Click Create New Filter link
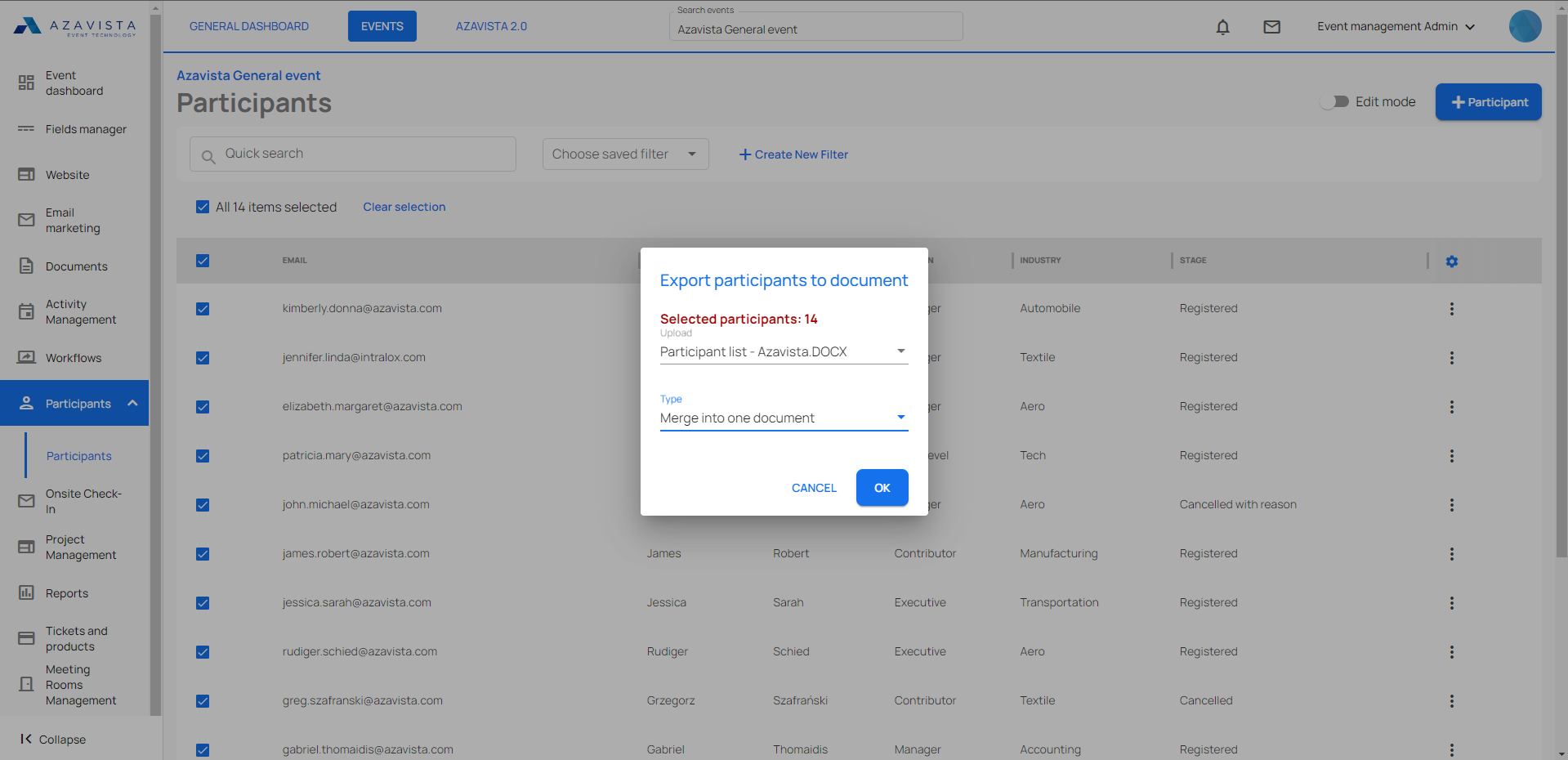This screenshot has width=1568, height=760. 793,154
